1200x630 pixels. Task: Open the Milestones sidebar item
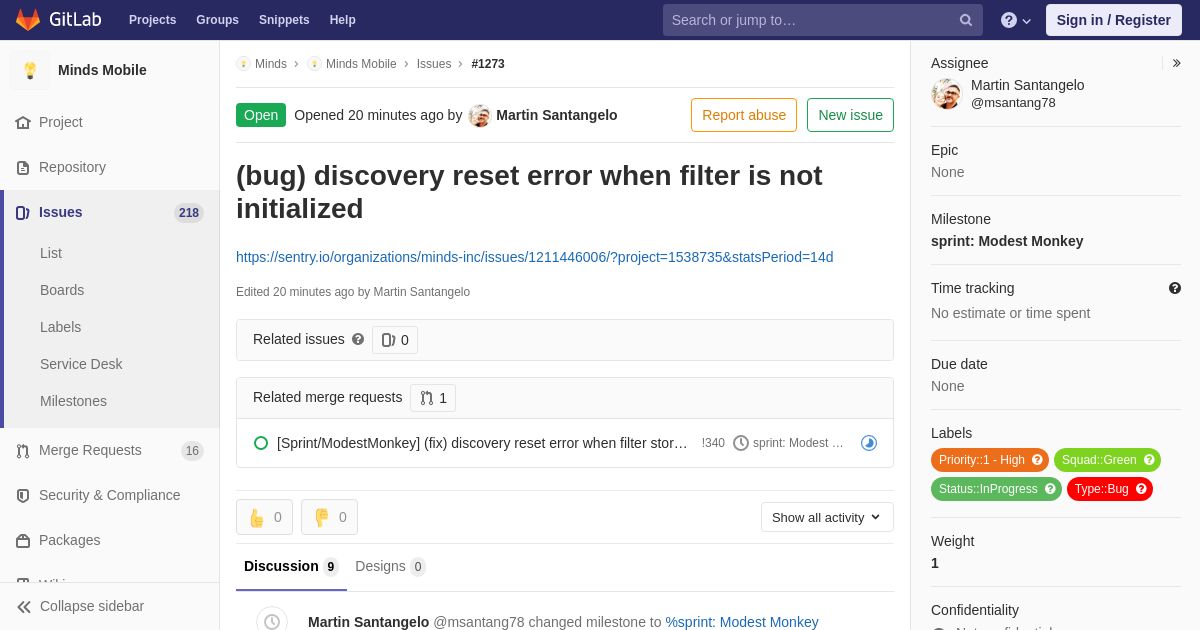coord(73,401)
